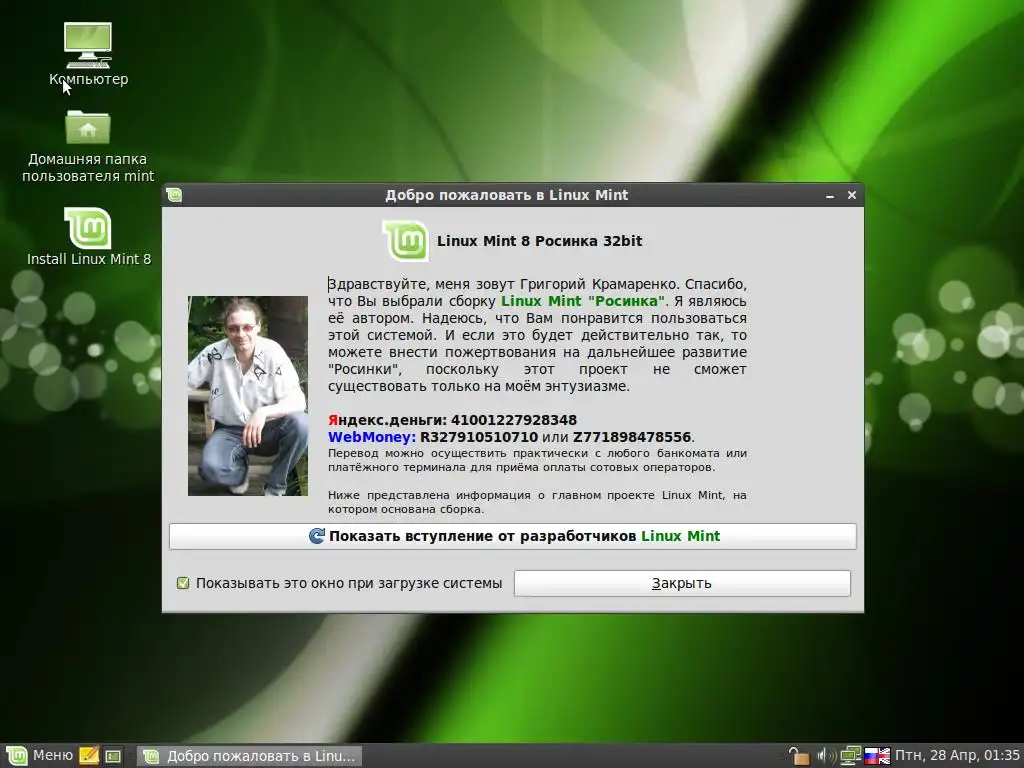The height and width of the screenshot is (768, 1024).
Task: Click the title Добро пожаловать в Linux Mint
Action: click(x=506, y=195)
